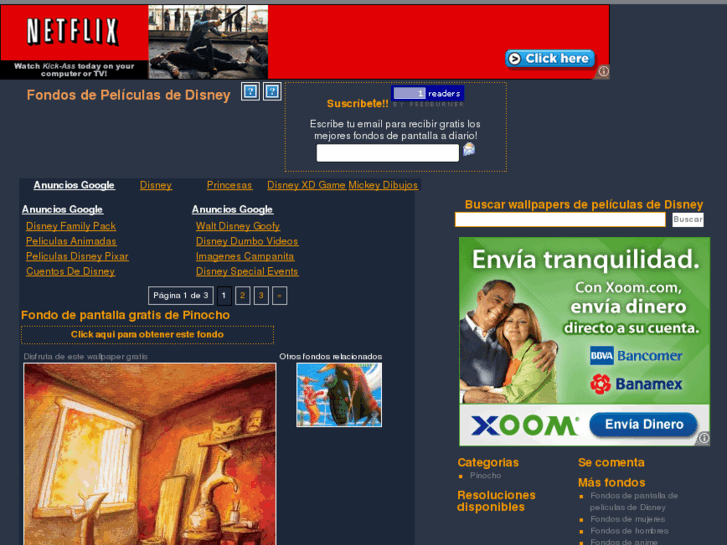Click Banamex logo in ad
This screenshot has height=545, width=727.
click(x=636, y=384)
